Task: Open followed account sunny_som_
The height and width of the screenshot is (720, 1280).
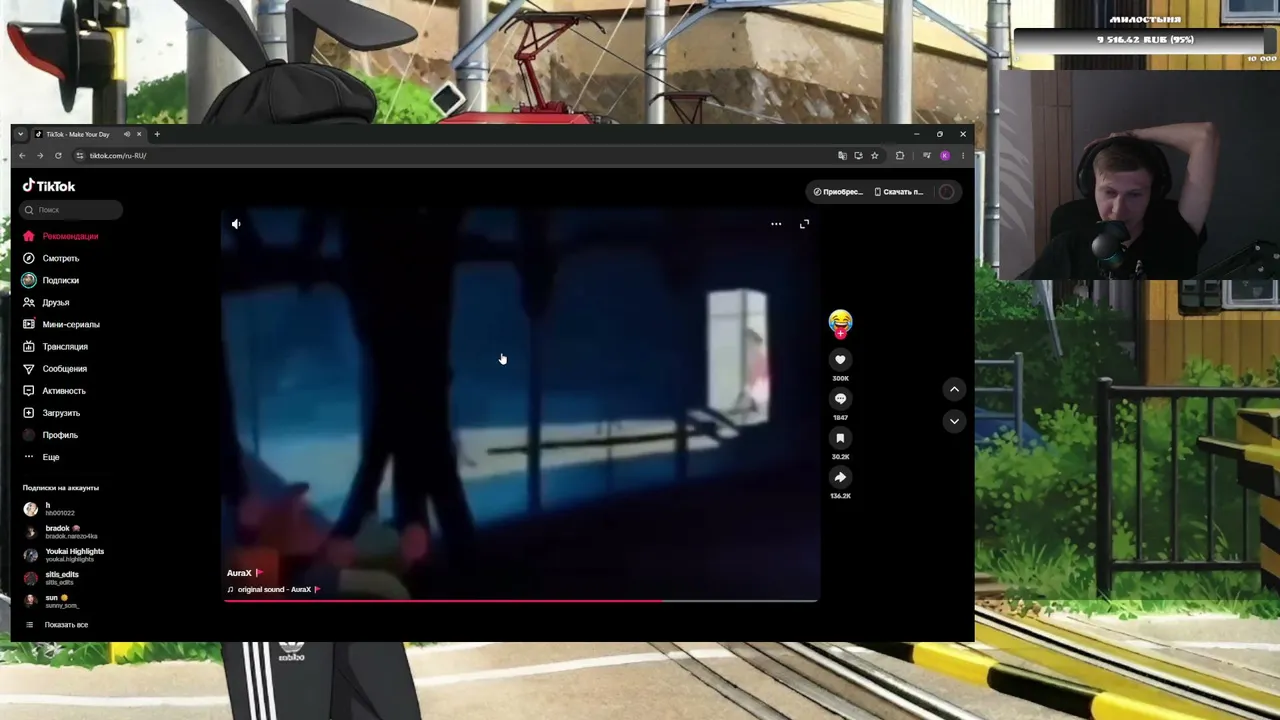Action: [x=52, y=601]
